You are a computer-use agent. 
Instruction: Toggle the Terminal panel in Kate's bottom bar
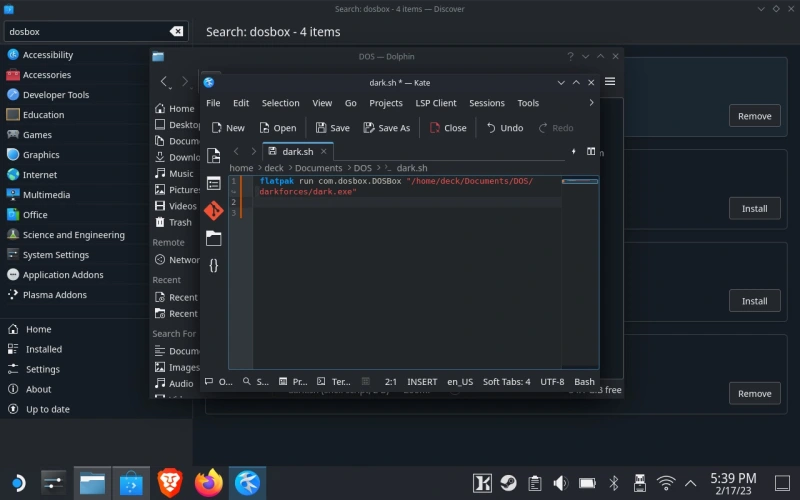coord(334,382)
